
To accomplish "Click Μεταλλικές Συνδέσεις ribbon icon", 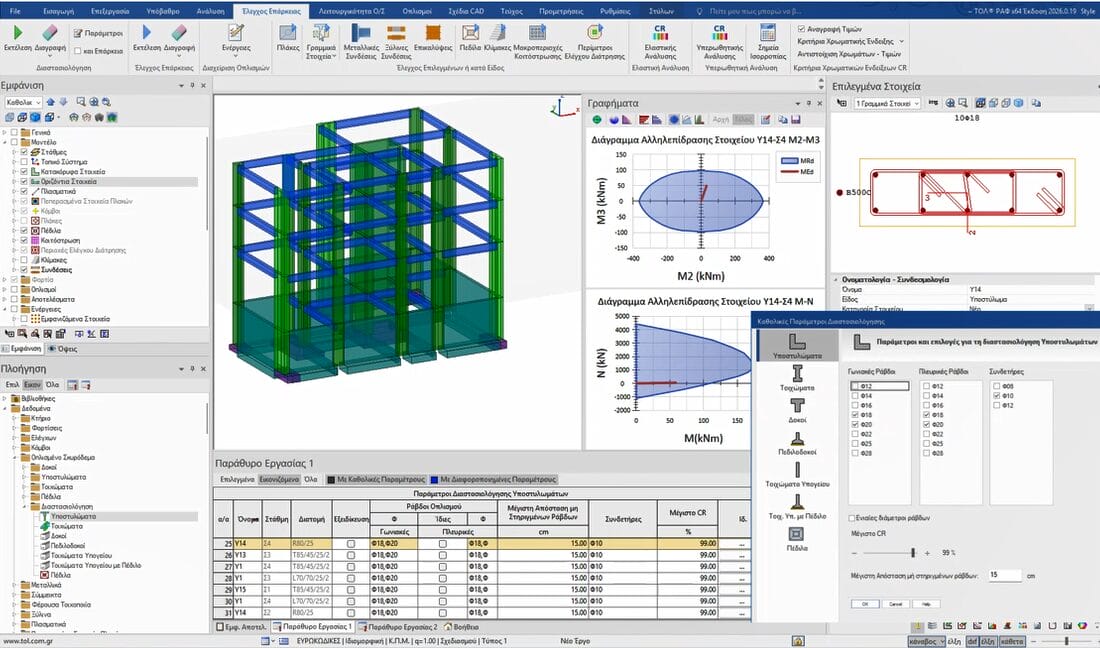I will coord(360,39).
